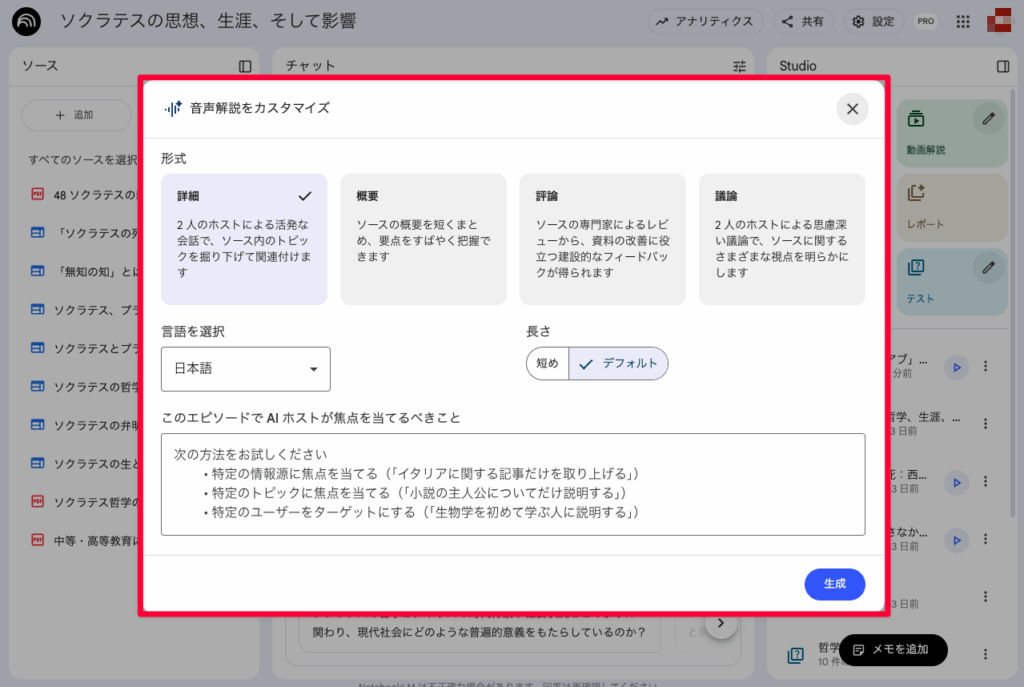Edit テスト using its pencil icon
This screenshot has height=687, width=1024.
[988, 267]
